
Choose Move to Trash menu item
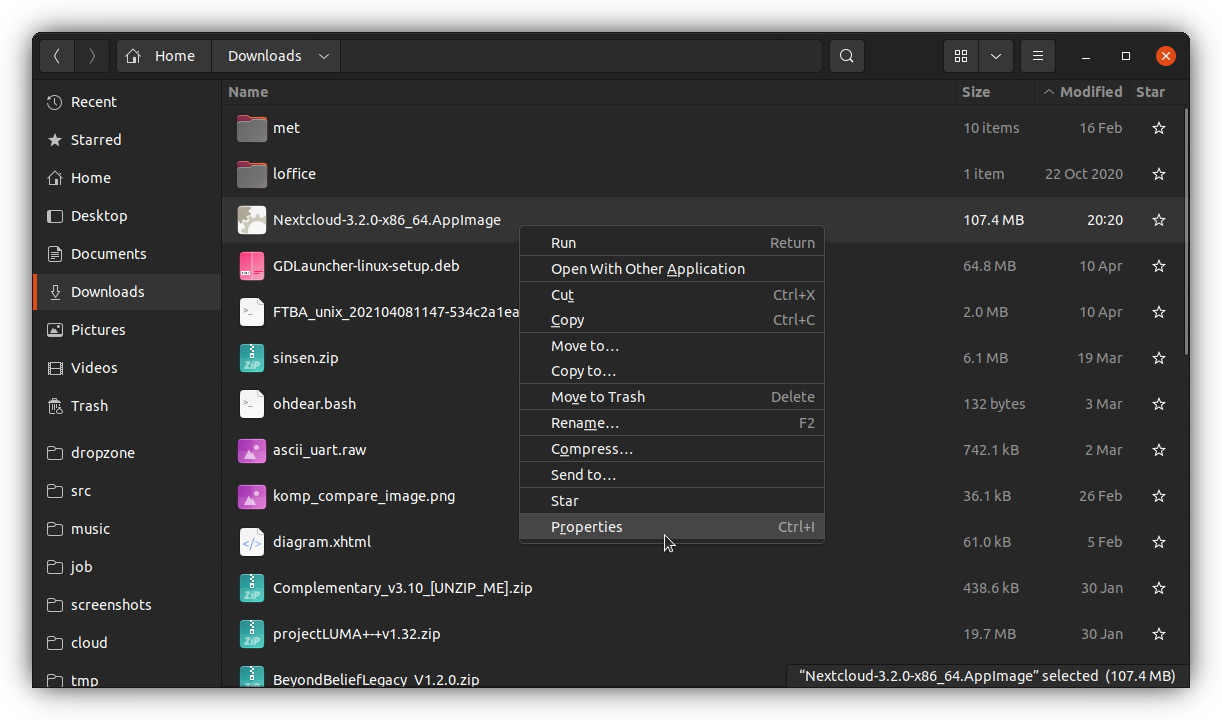(672, 397)
